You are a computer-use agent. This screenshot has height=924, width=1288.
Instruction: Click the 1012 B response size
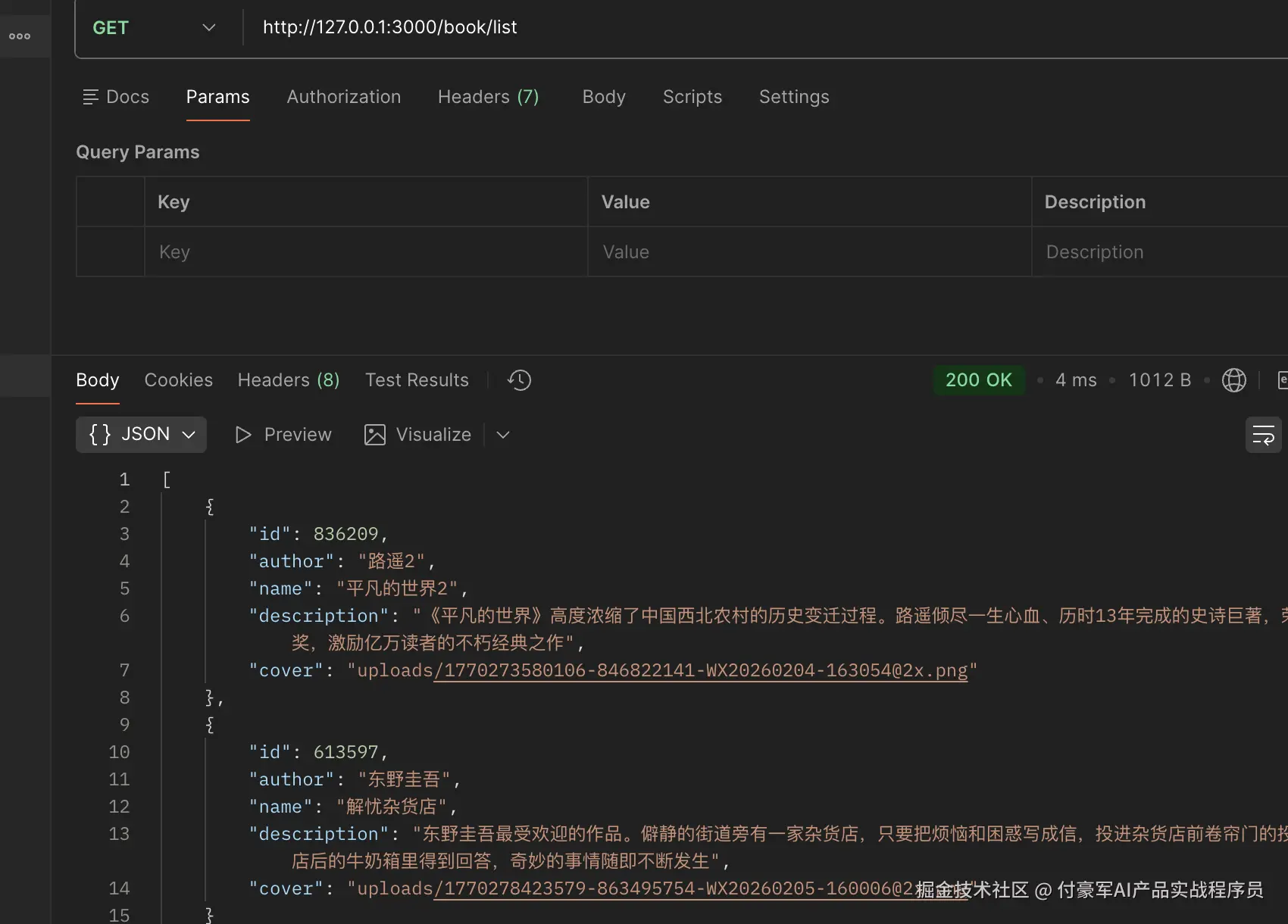click(1160, 380)
